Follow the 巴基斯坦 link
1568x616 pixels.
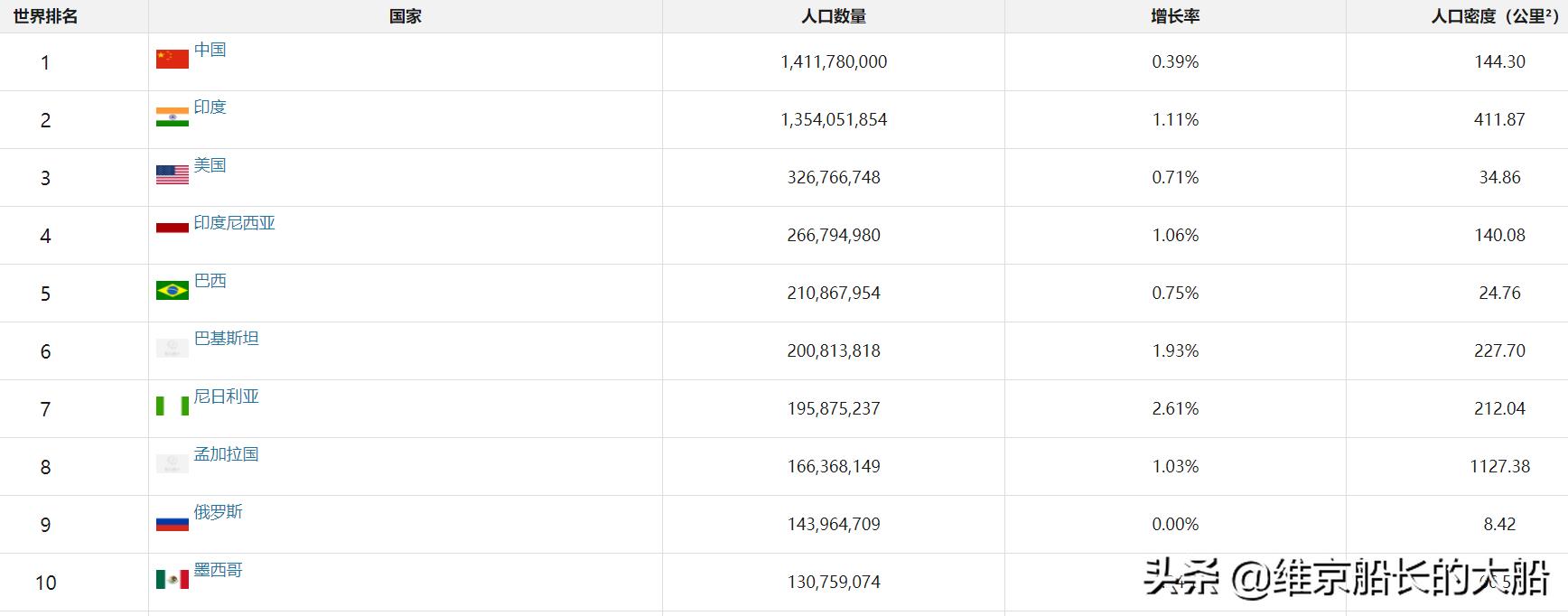click(227, 339)
